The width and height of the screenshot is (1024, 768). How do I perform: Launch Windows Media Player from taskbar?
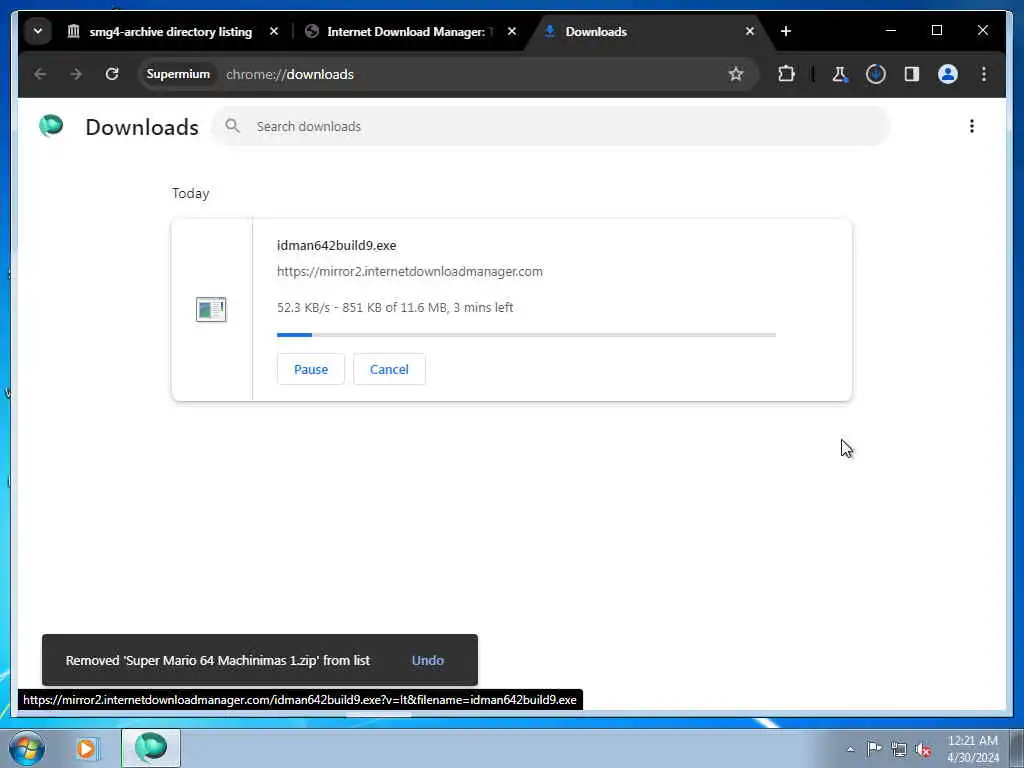coord(86,748)
